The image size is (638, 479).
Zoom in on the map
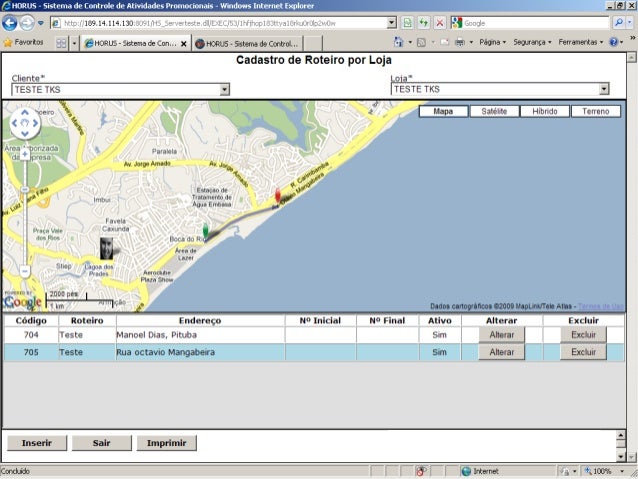pyautogui.click(x=25, y=155)
